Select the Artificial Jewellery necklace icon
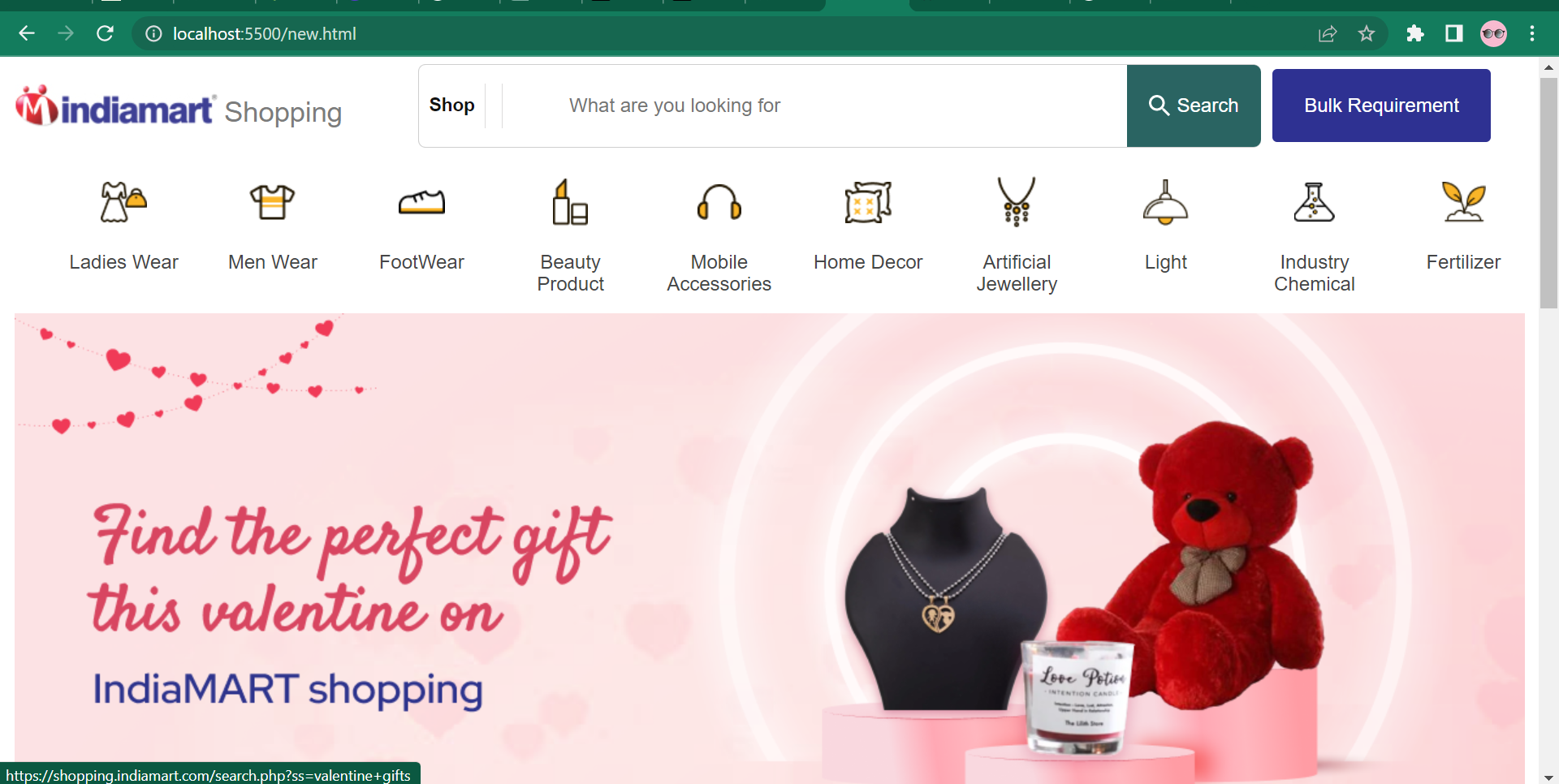The width and height of the screenshot is (1559, 784). 1017,202
